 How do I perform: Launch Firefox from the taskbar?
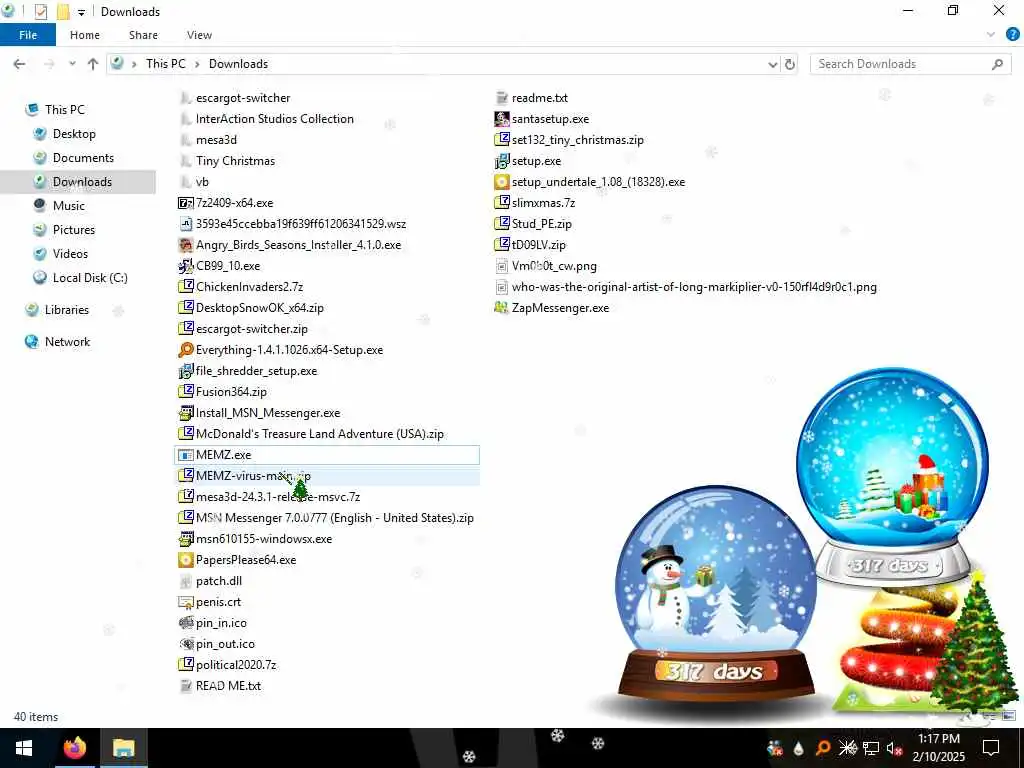pyautogui.click(x=74, y=748)
